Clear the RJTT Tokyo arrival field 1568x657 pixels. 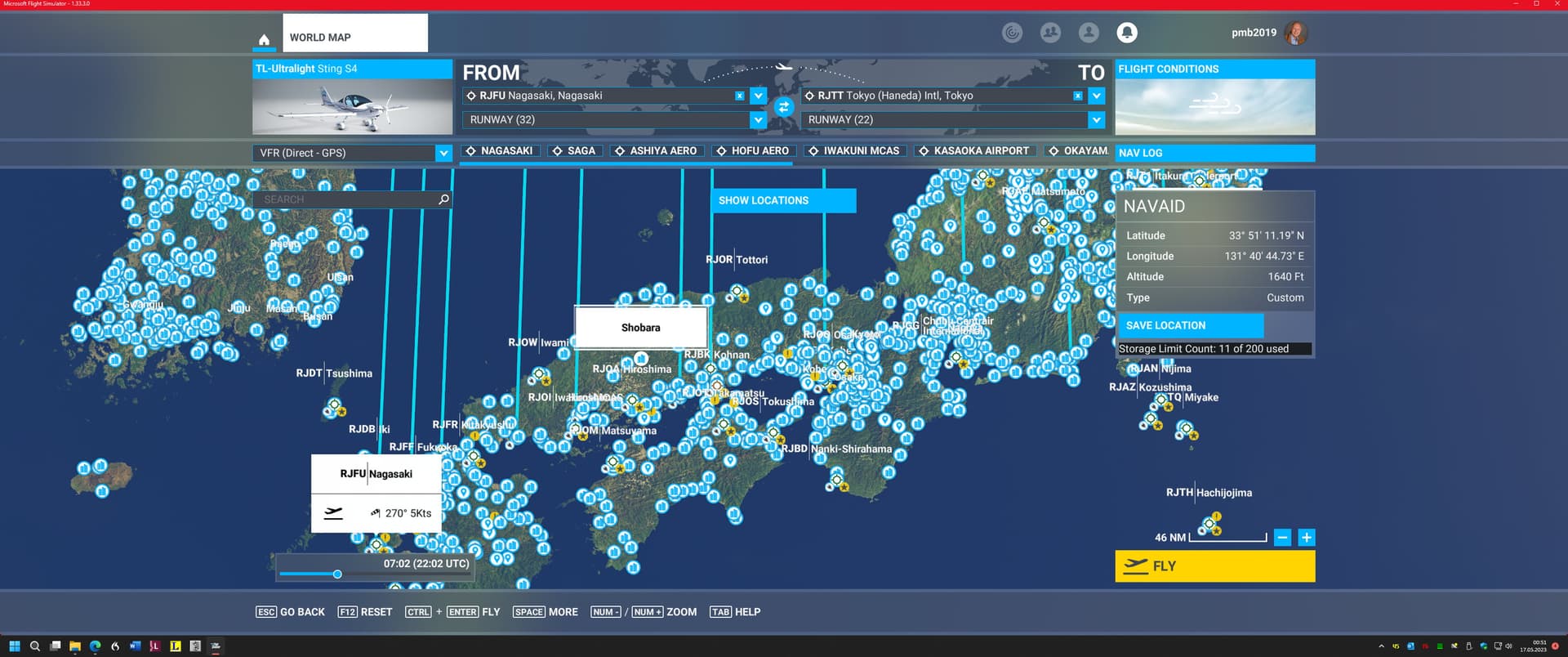click(1077, 96)
